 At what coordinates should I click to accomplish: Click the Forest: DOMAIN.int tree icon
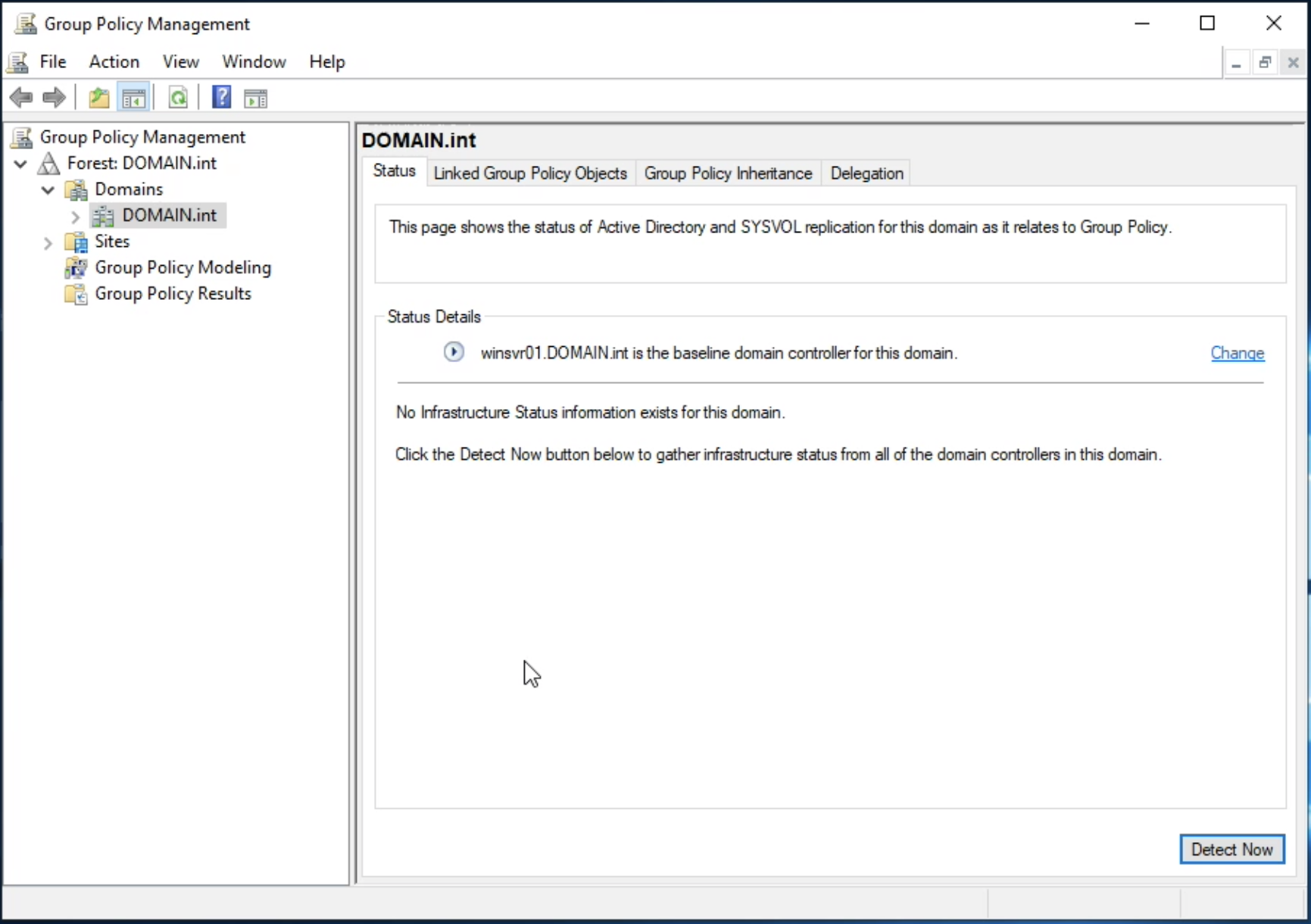[48, 164]
